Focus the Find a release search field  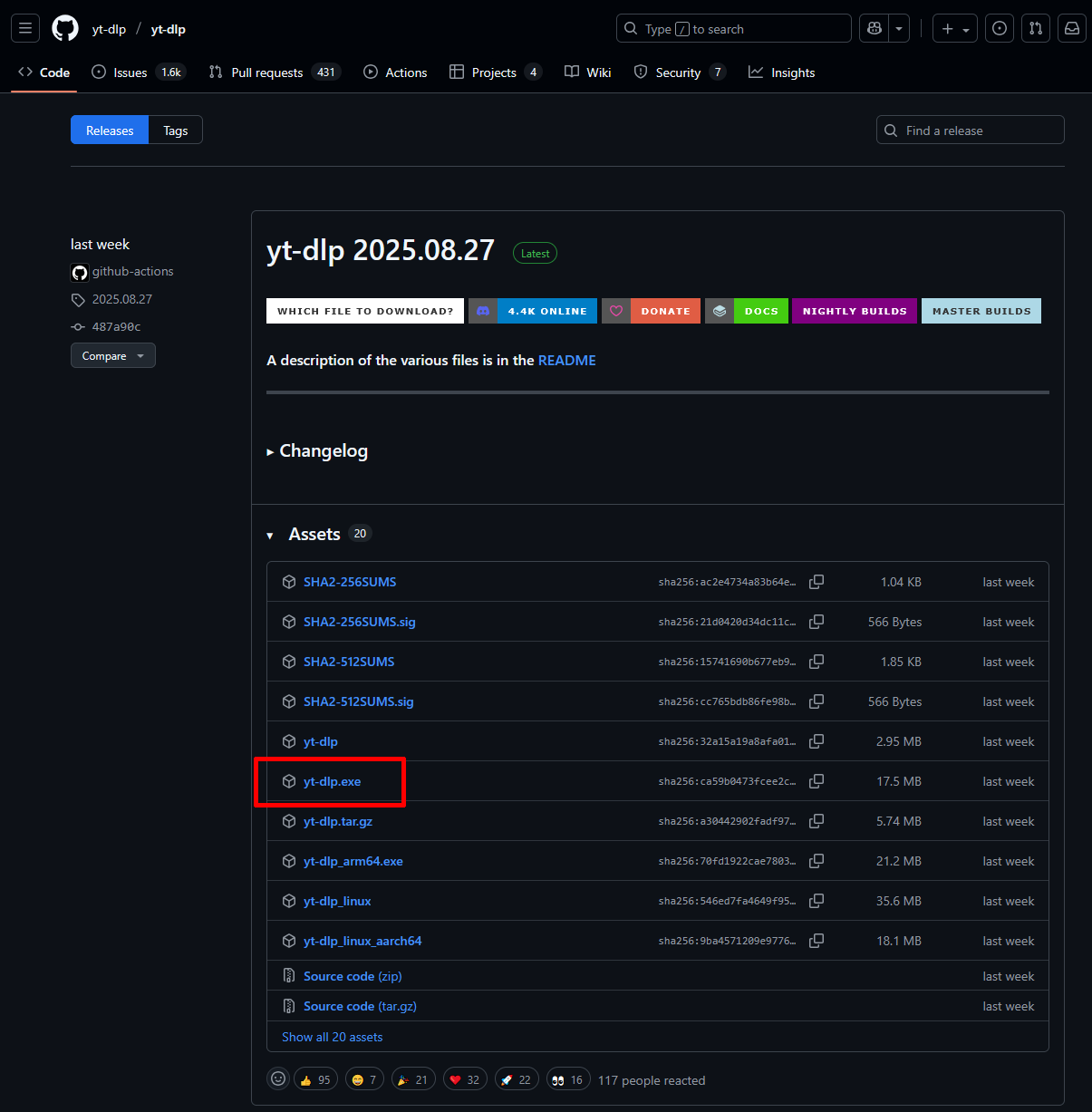pyautogui.click(x=979, y=131)
